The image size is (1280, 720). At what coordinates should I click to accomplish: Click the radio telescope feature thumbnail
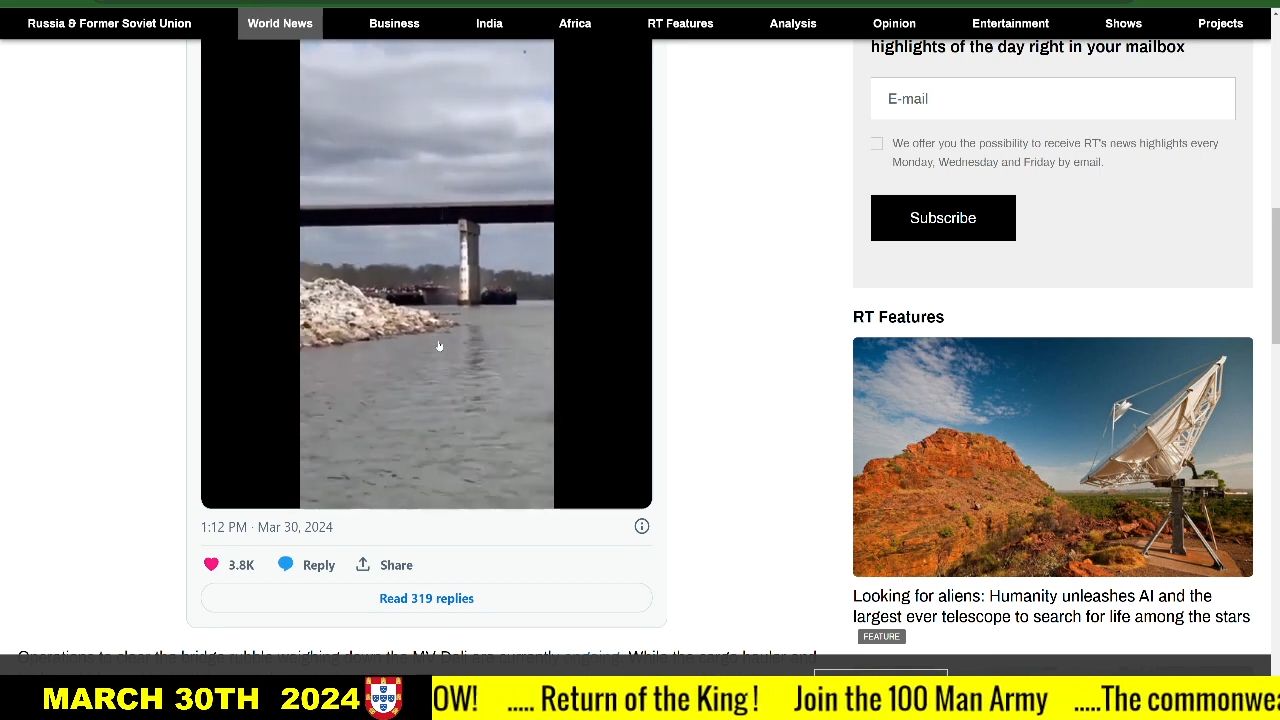point(1052,457)
